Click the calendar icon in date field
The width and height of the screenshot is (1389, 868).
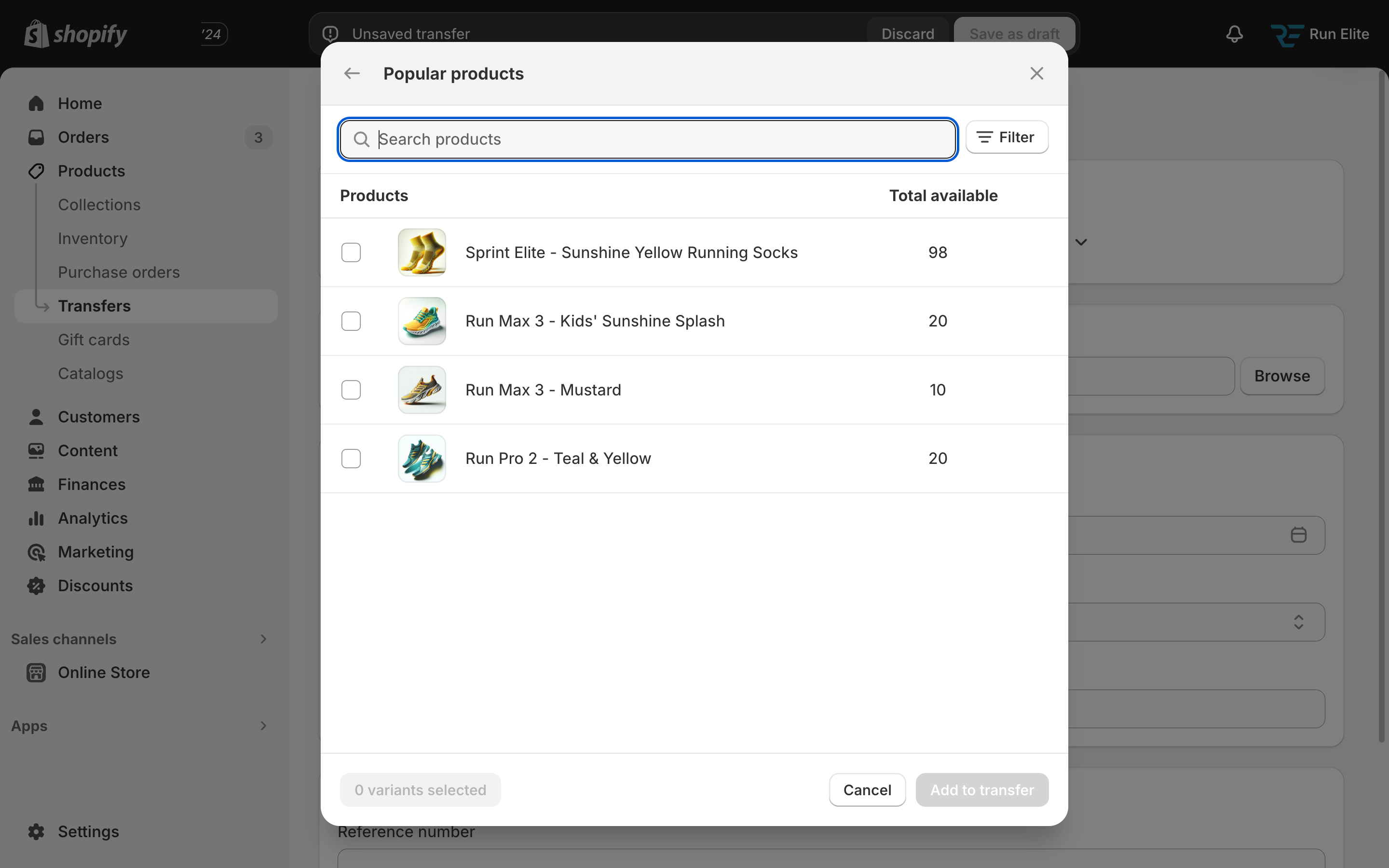(x=1298, y=535)
